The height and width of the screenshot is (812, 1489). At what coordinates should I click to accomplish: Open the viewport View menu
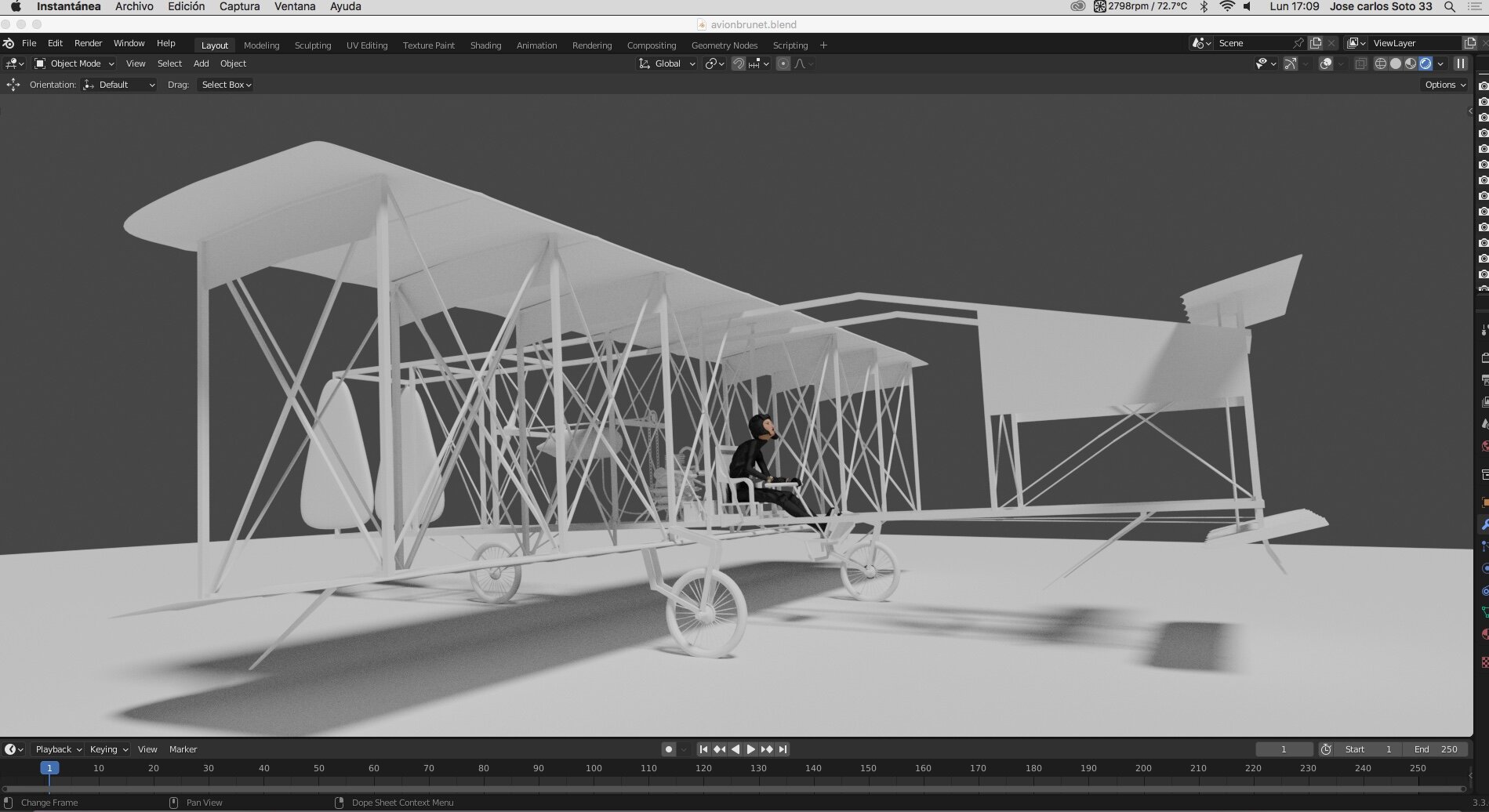136,63
